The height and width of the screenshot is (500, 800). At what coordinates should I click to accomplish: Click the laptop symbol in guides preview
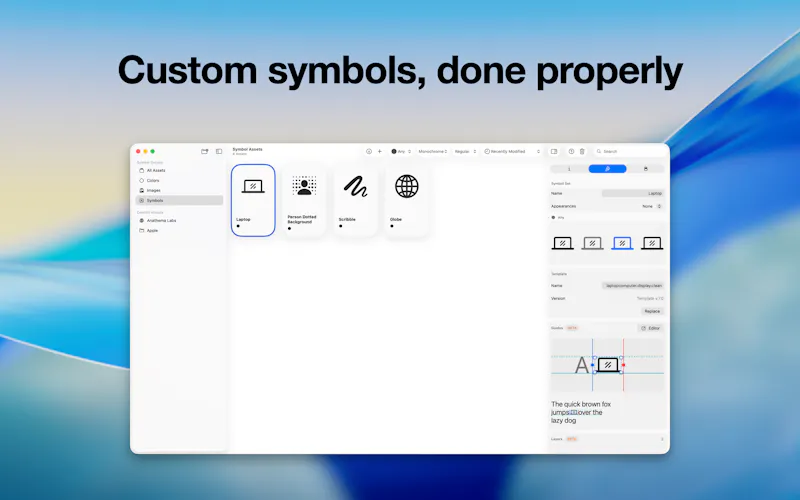(608, 365)
